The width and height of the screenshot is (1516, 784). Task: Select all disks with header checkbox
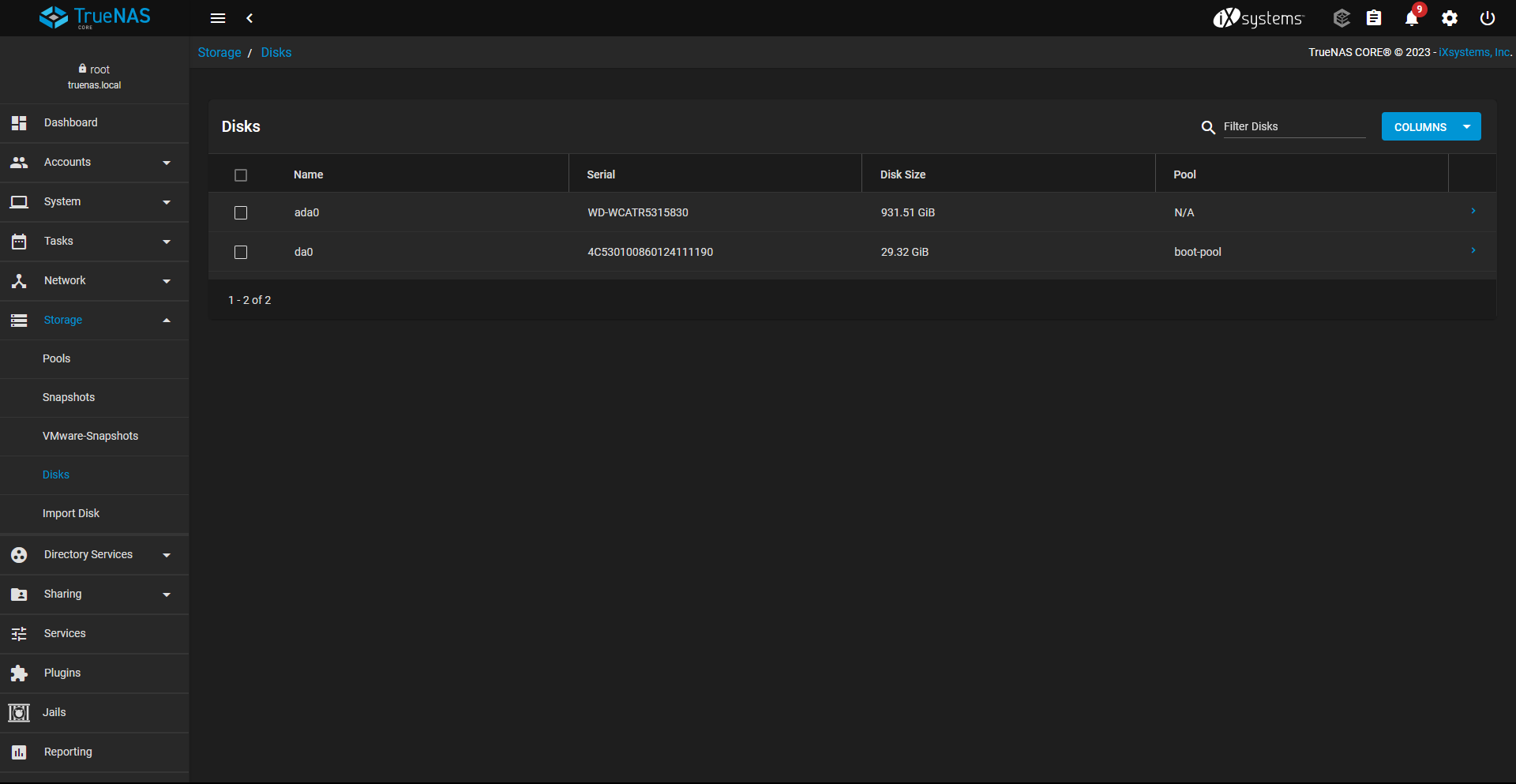click(241, 175)
